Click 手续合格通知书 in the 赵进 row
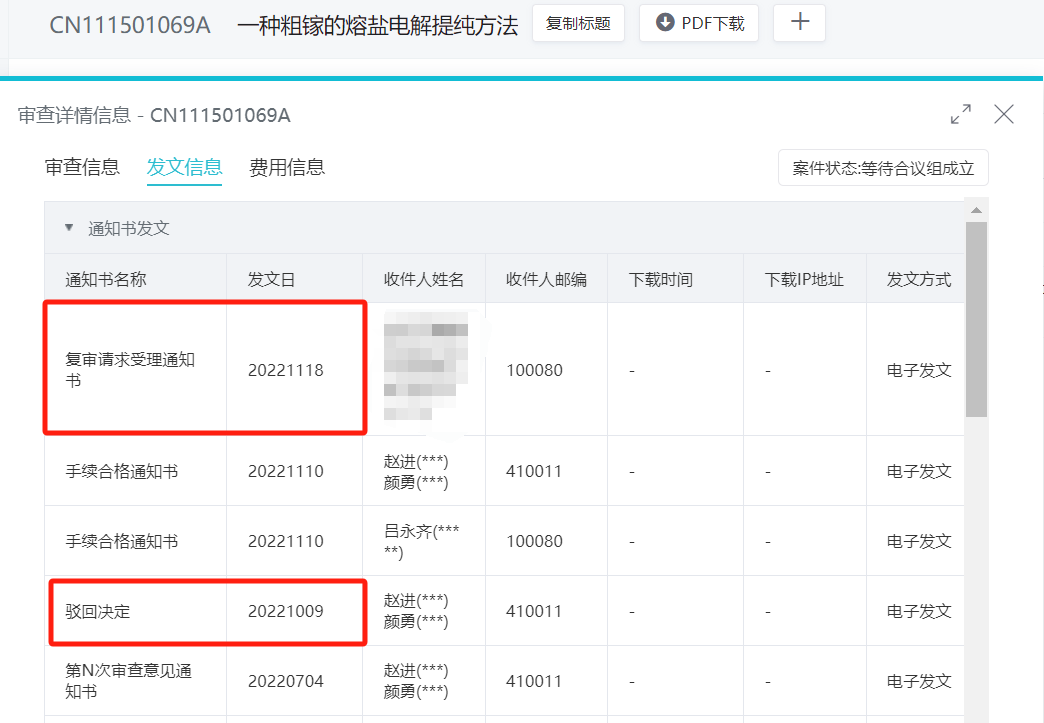Screen dimensions: 1044x723 coord(122,471)
